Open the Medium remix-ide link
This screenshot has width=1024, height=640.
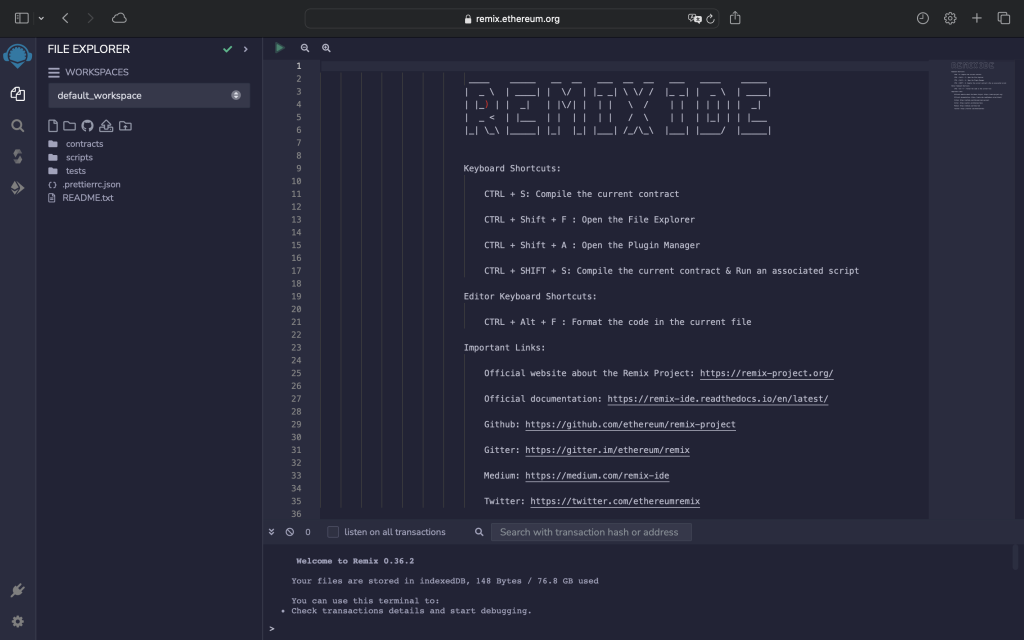click(x=597, y=475)
